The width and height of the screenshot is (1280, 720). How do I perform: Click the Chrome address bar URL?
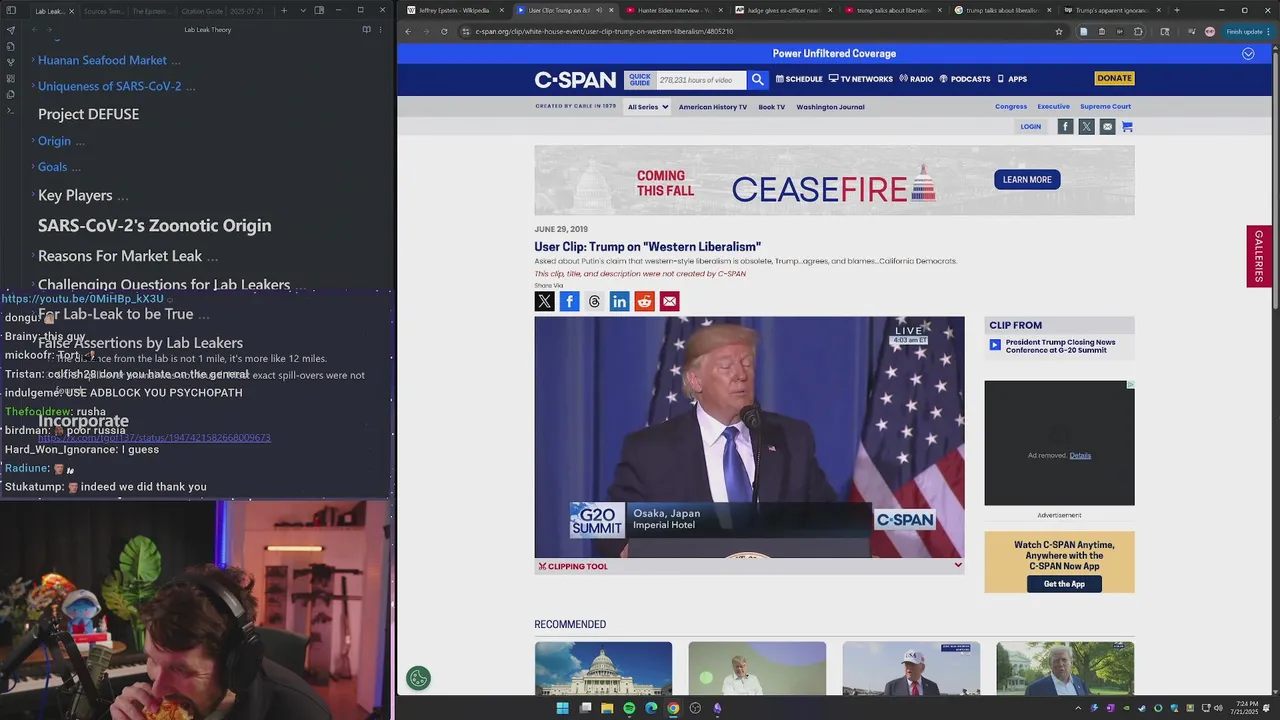(x=604, y=31)
